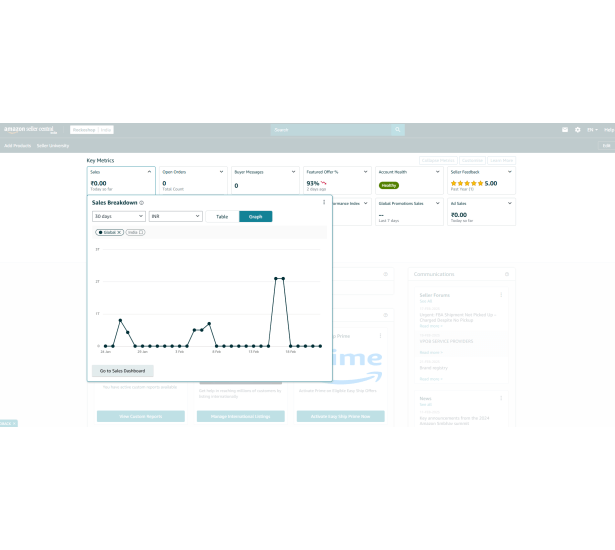Click Go to Sales Dashboard button
This screenshot has height=550, width=615.
tap(124, 371)
